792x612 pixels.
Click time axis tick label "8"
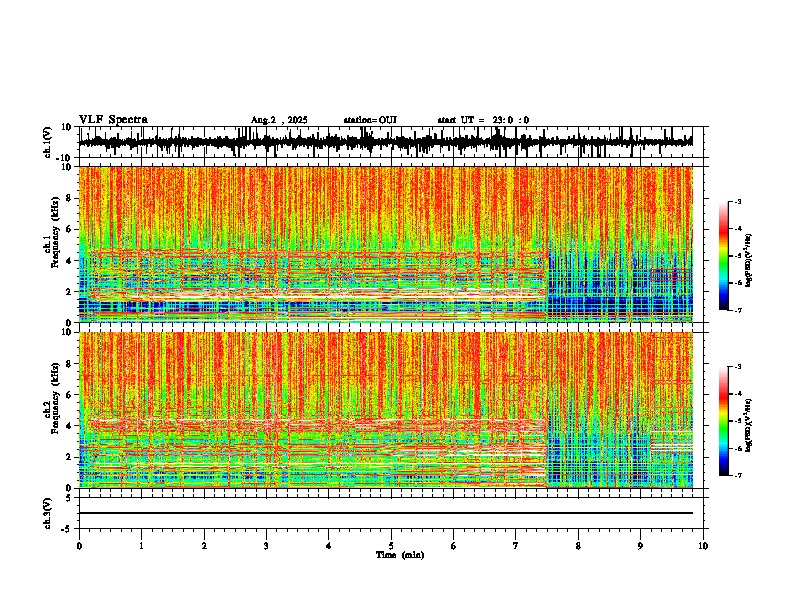pos(578,546)
